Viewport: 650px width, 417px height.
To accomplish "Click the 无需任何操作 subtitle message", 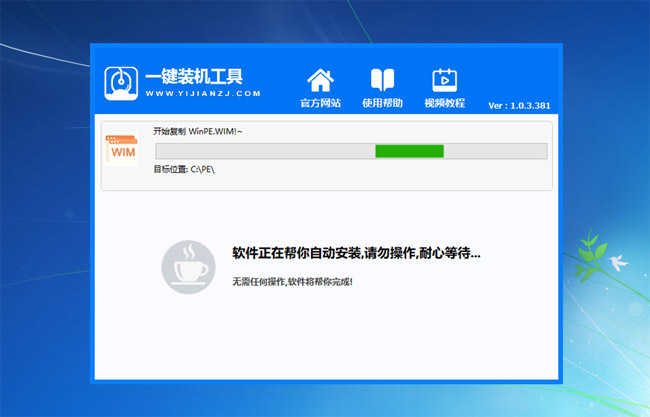I will tap(292, 281).
